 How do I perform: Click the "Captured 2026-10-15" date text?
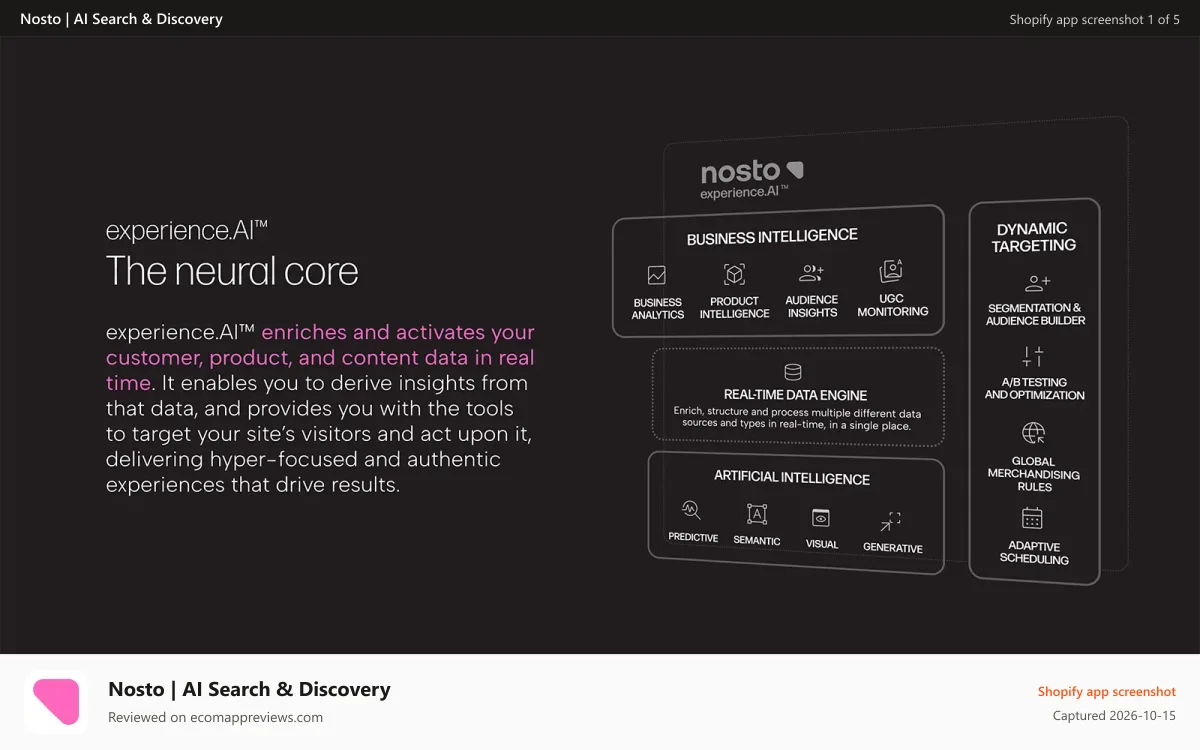pos(1114,715)
